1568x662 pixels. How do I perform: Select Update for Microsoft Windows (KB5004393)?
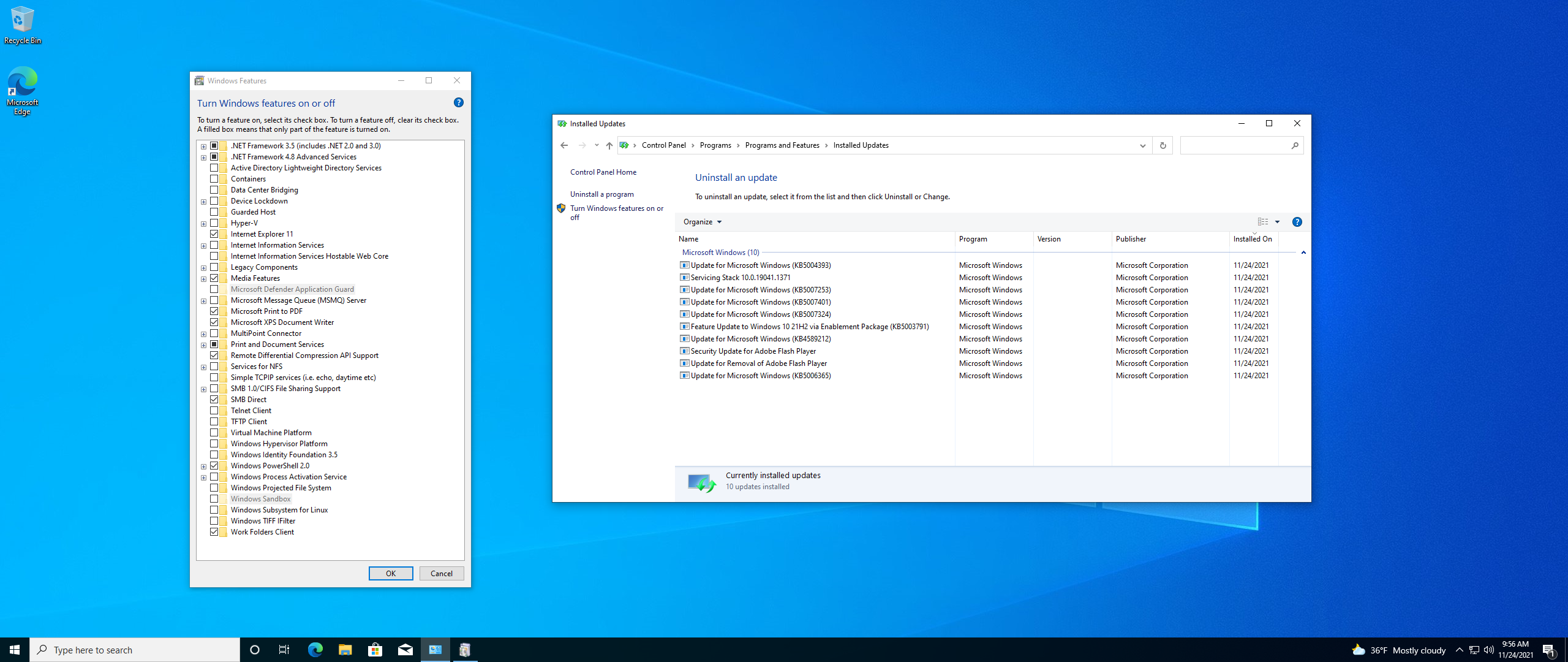[x=761, y=265]
